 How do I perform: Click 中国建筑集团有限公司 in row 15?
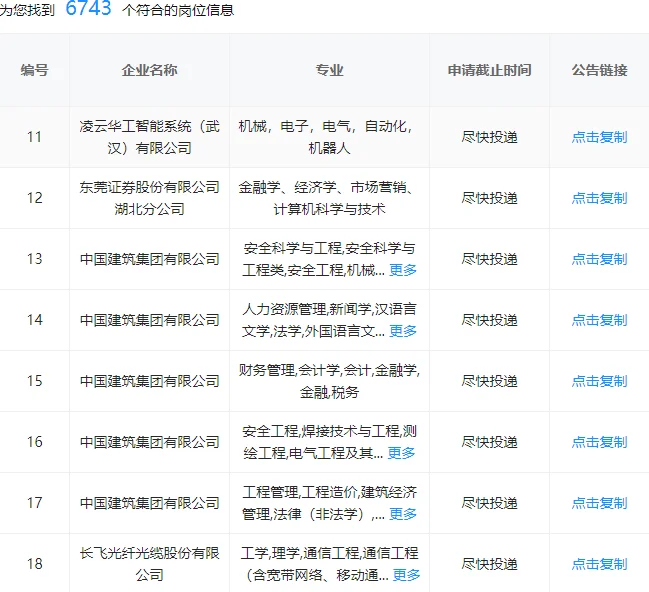click(149, 381)
